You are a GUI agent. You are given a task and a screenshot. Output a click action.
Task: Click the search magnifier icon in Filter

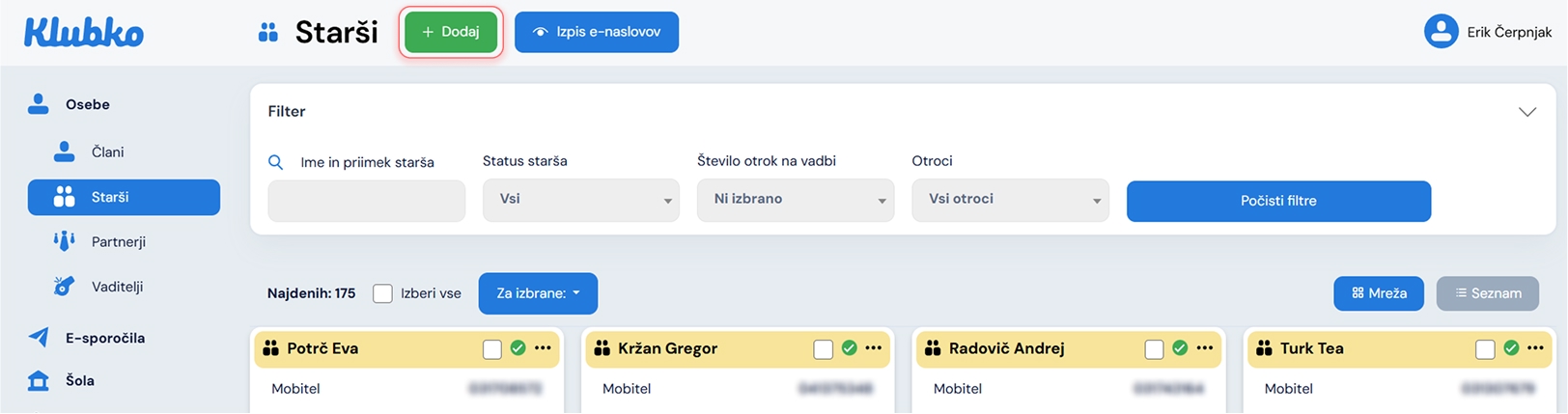click(x=275, y=162)
